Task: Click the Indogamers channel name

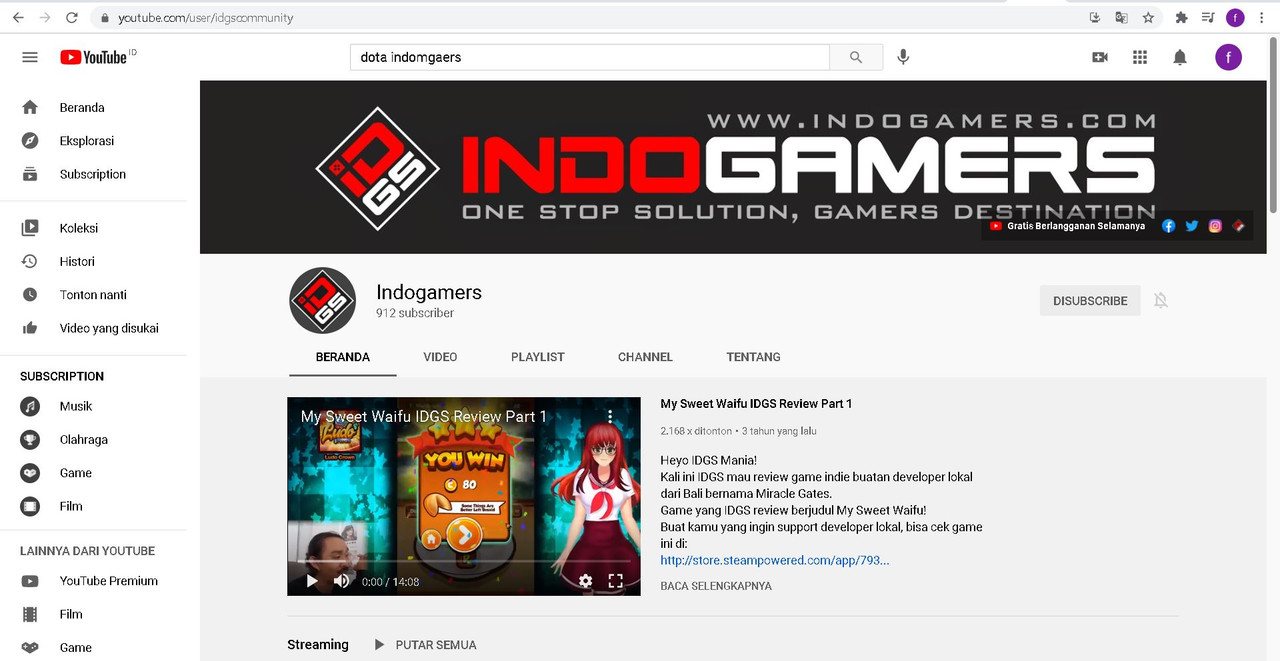Action: pos(429,292)
